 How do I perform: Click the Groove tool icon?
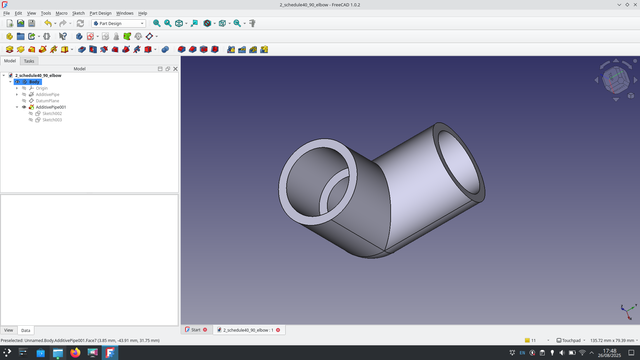(x=104, y=49)
